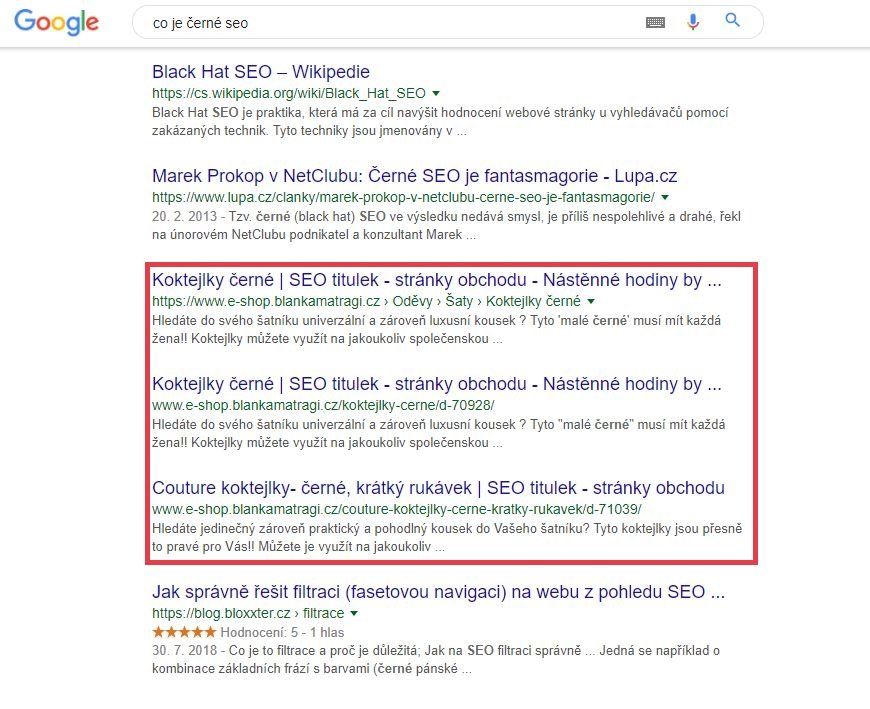Open the Black Hat SEO – Wikipedie result
870x709 pixels.
(261, 72)
